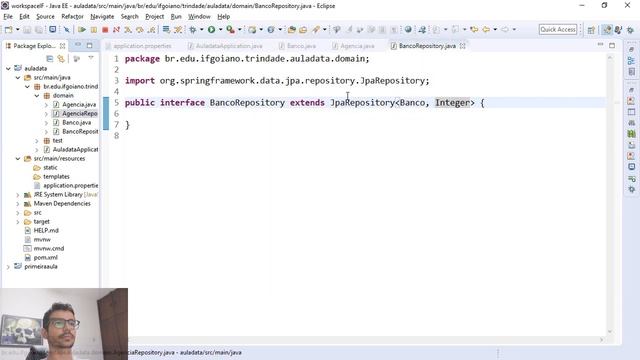Image resolution: width=640 pixels, height=360 pixels.
Task: Expand Maven Dependencies
Action: point(18,204)
